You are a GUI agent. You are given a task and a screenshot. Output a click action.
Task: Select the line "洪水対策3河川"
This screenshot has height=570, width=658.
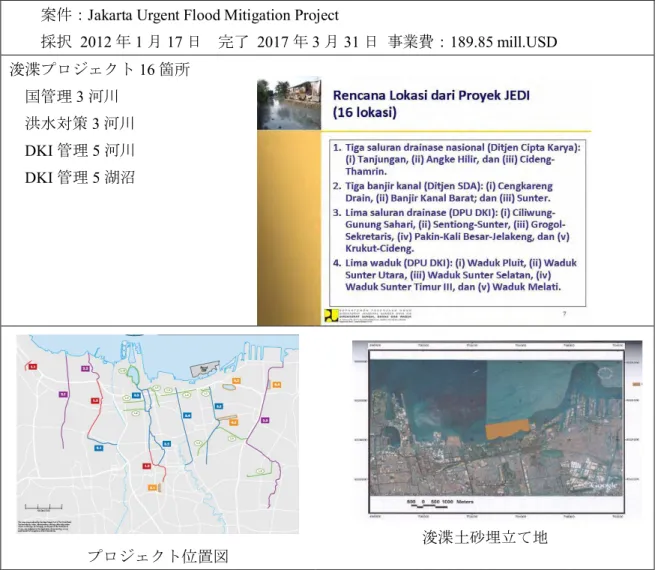(80, 123)
